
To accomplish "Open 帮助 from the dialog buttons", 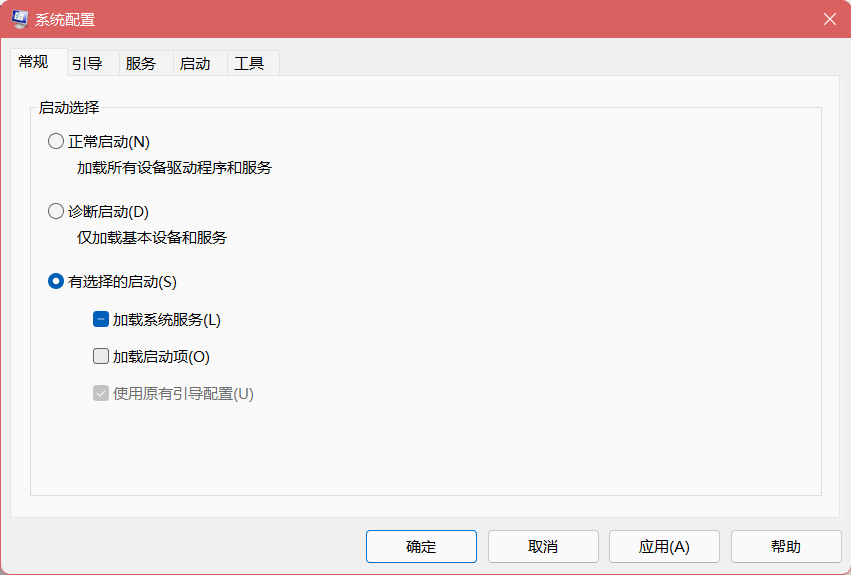I will pyautogui.click(x=786, y=546).
